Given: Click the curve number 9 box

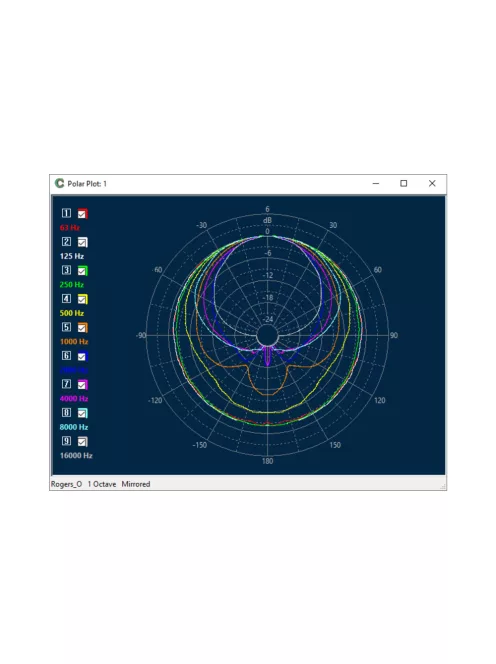Looking at the screenshot, I should tap(67, 441).
